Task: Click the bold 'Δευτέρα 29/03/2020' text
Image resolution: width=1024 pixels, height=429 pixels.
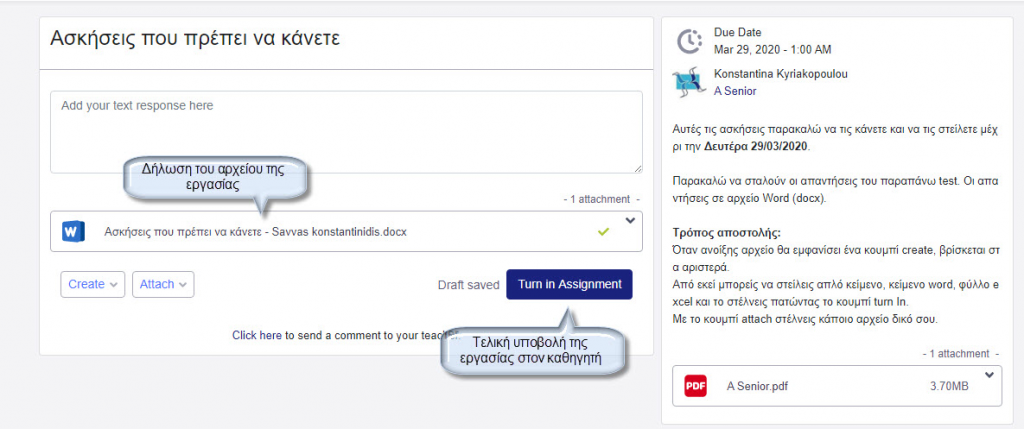Action: (757, 147)
